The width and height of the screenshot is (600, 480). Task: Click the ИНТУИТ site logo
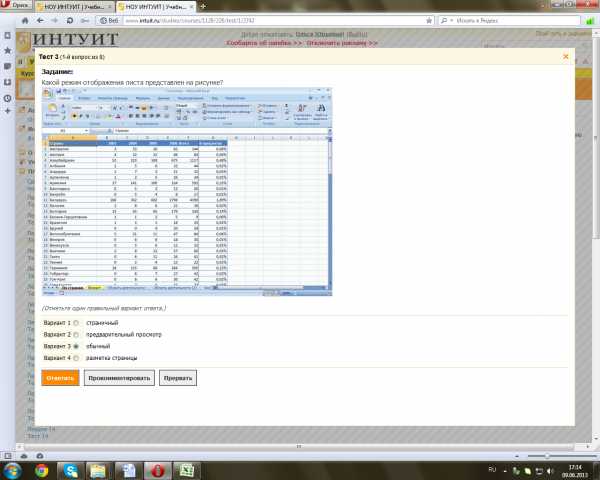click(68, 39)
